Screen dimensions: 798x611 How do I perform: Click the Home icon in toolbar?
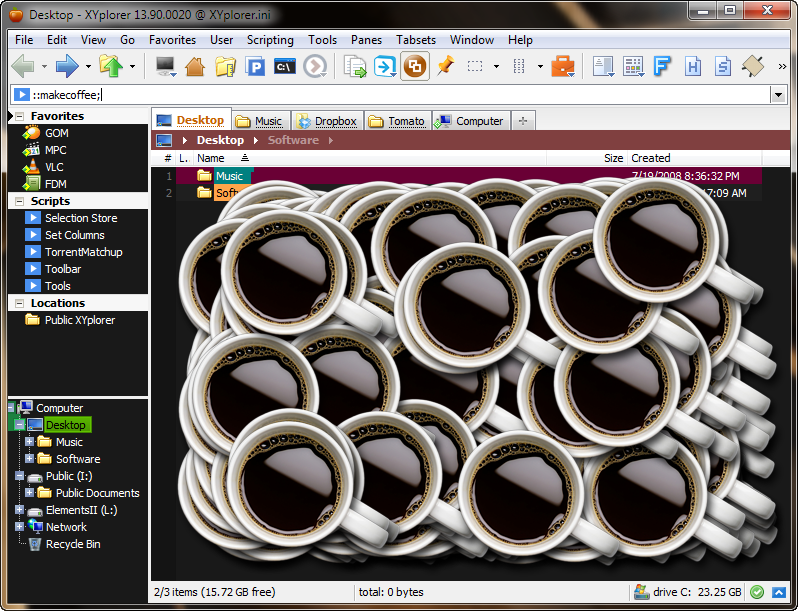195,67
